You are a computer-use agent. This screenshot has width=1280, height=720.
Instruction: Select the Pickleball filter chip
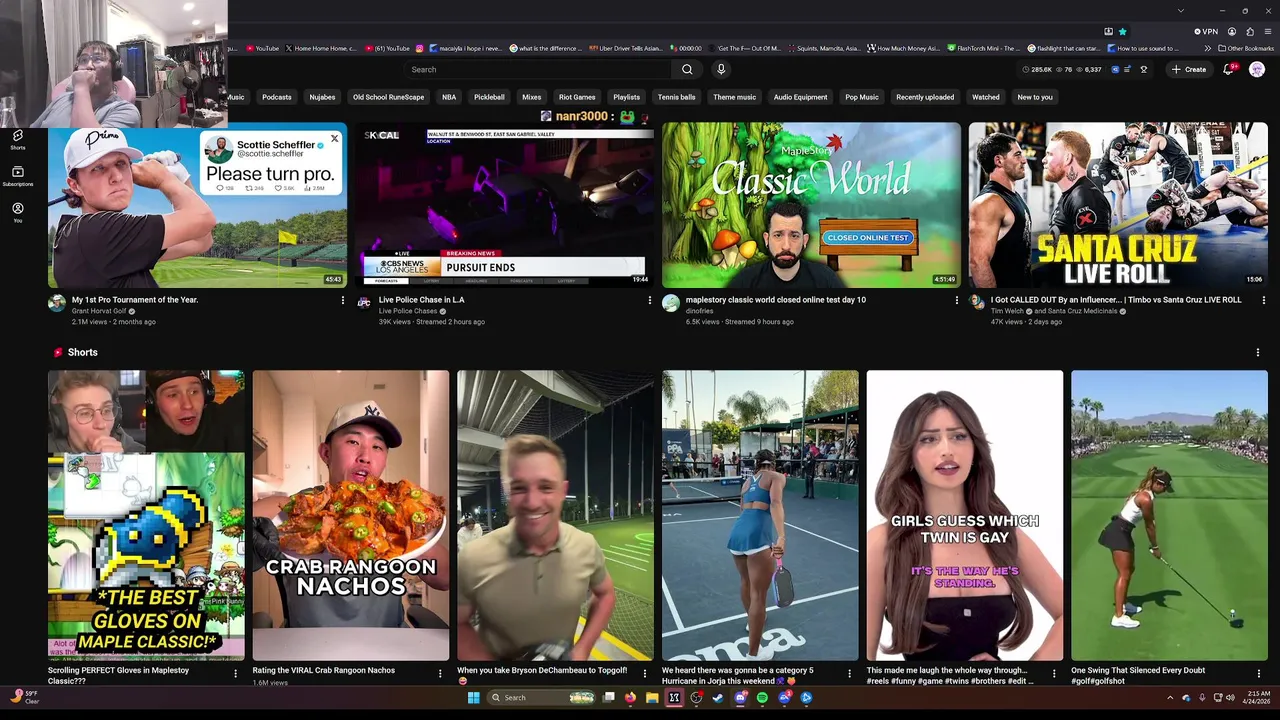click(x=489, y=97)
